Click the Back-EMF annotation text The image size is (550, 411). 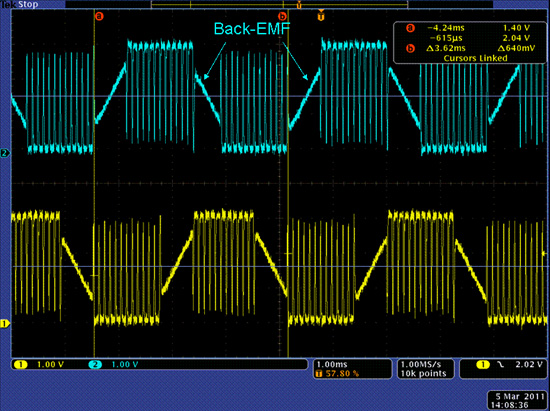pos(252,29)
